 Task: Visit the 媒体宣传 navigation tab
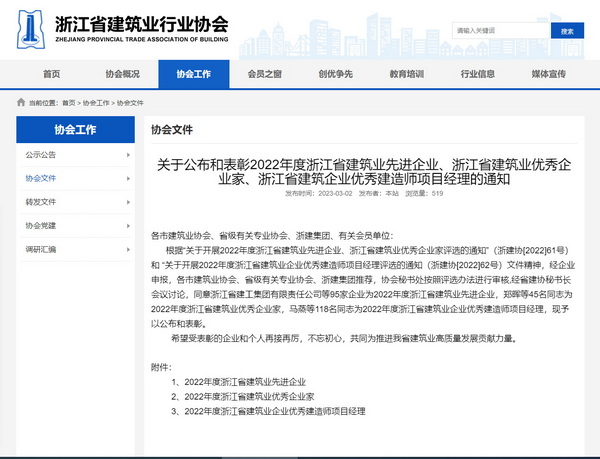coord(548,74)
